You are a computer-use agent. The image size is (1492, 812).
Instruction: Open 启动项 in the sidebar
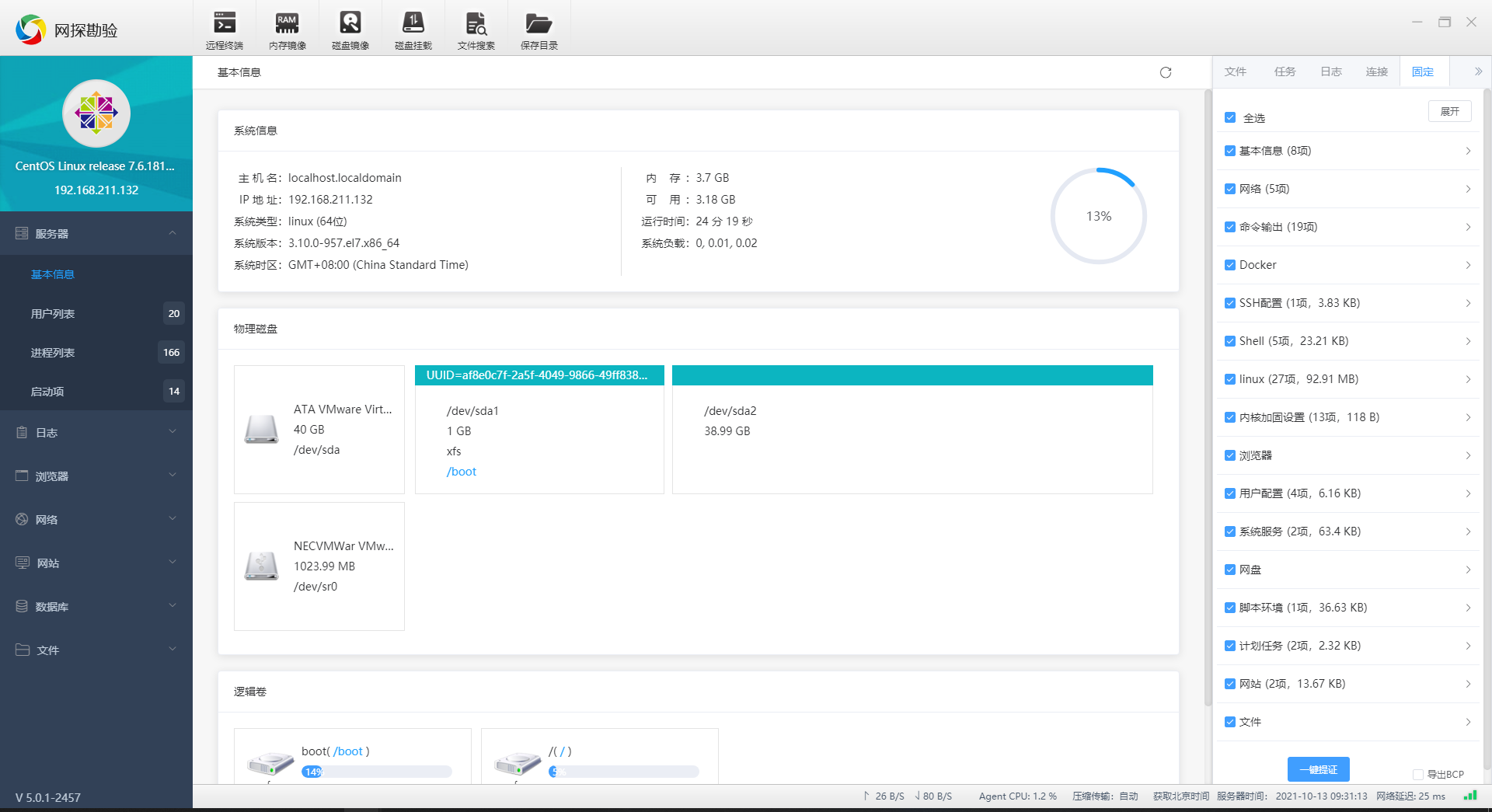[x=96, y=392]
